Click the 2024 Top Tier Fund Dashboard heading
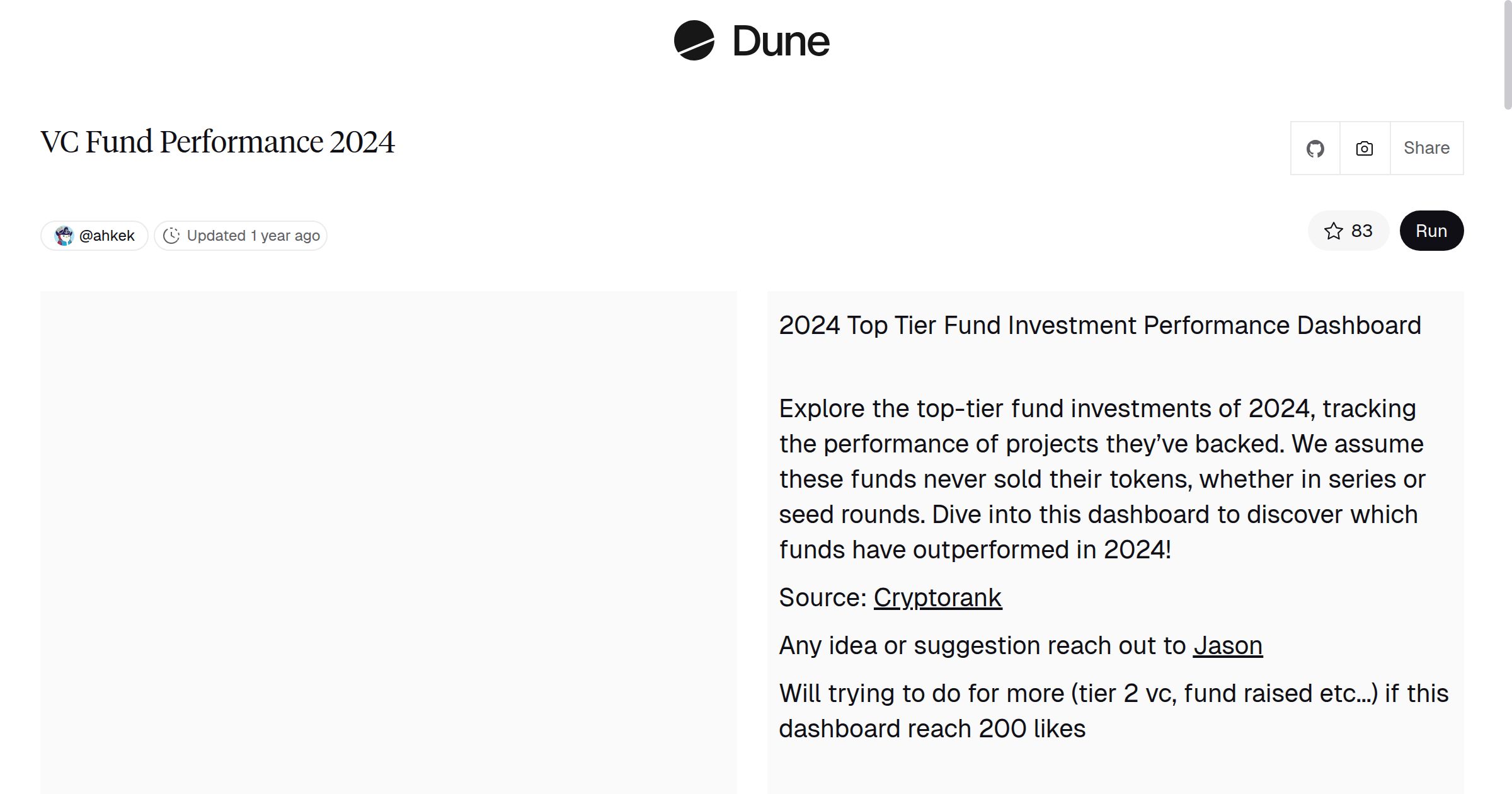The image size is (1512, 794). coord(1100,325)
